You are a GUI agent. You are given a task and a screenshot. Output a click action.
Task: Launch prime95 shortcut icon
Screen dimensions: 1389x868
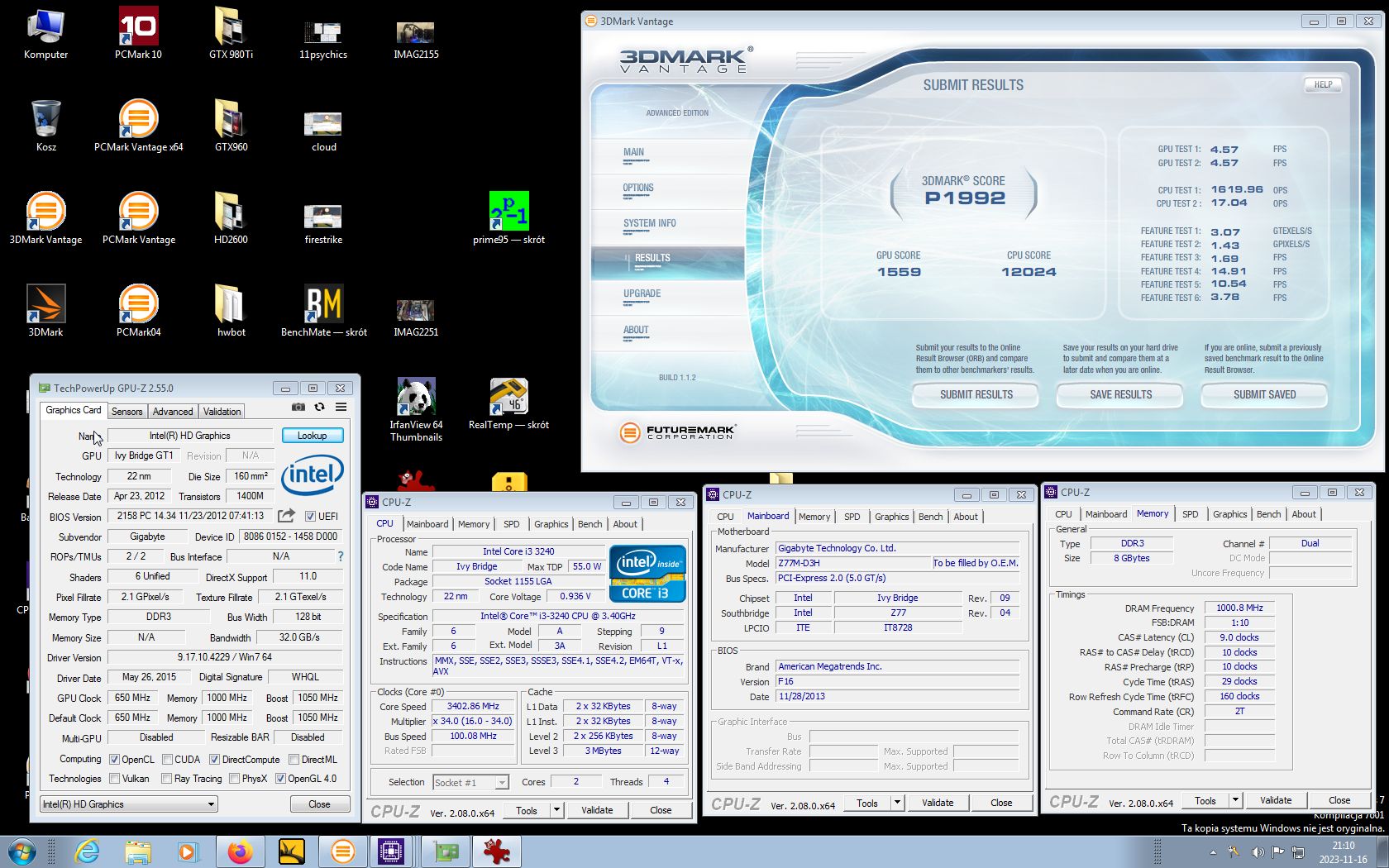pyautogui.click(x=508, y=218)
